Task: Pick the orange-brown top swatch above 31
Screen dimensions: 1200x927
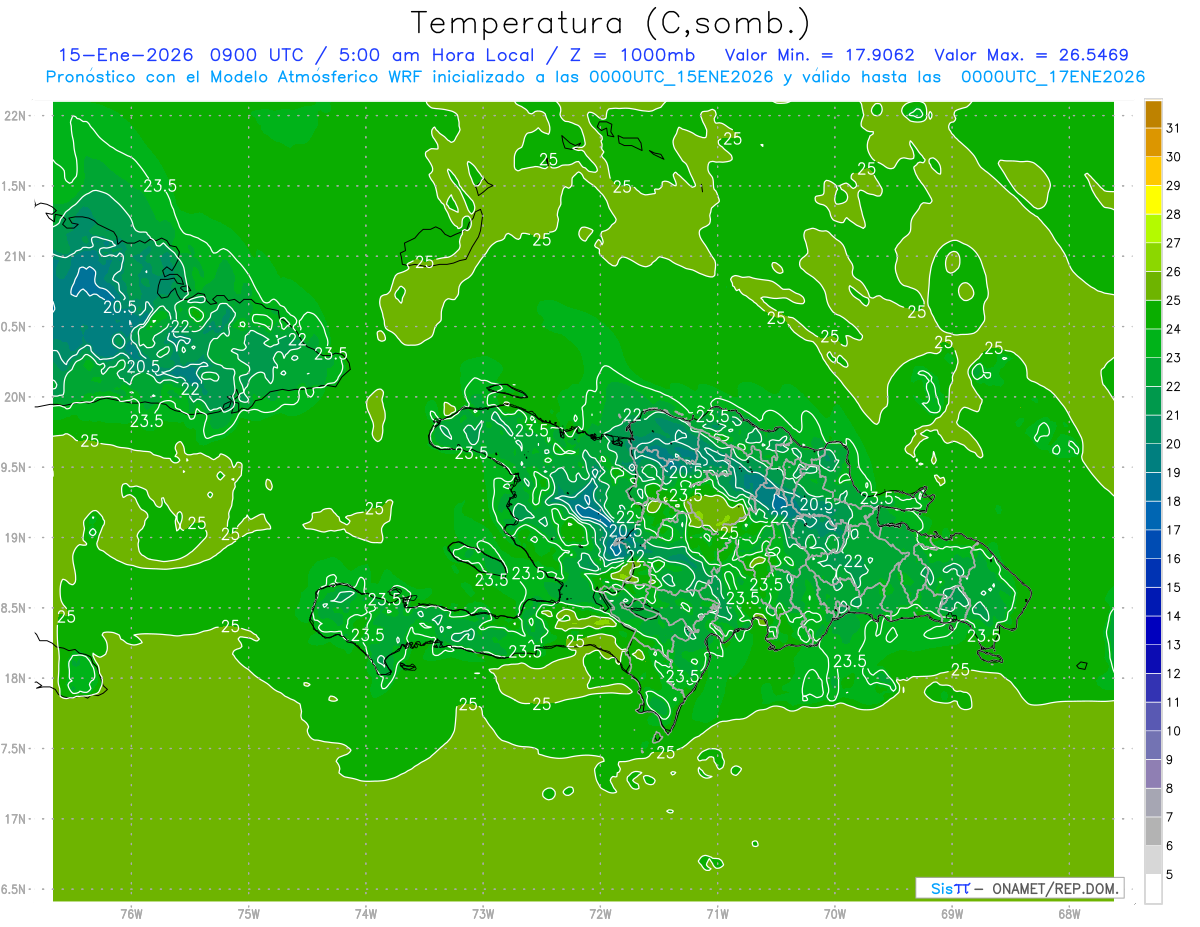Action: (1153, 115)
